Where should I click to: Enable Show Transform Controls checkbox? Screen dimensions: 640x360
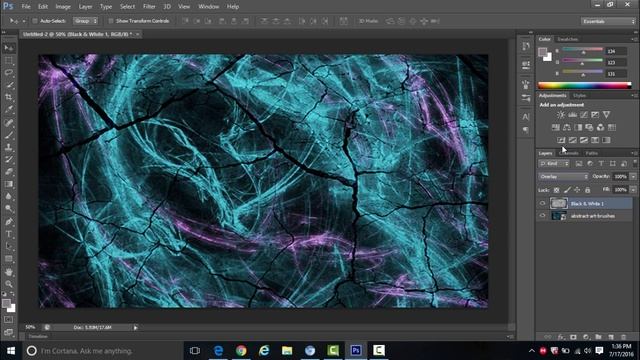pyautogui.click(x=111, y=21)
